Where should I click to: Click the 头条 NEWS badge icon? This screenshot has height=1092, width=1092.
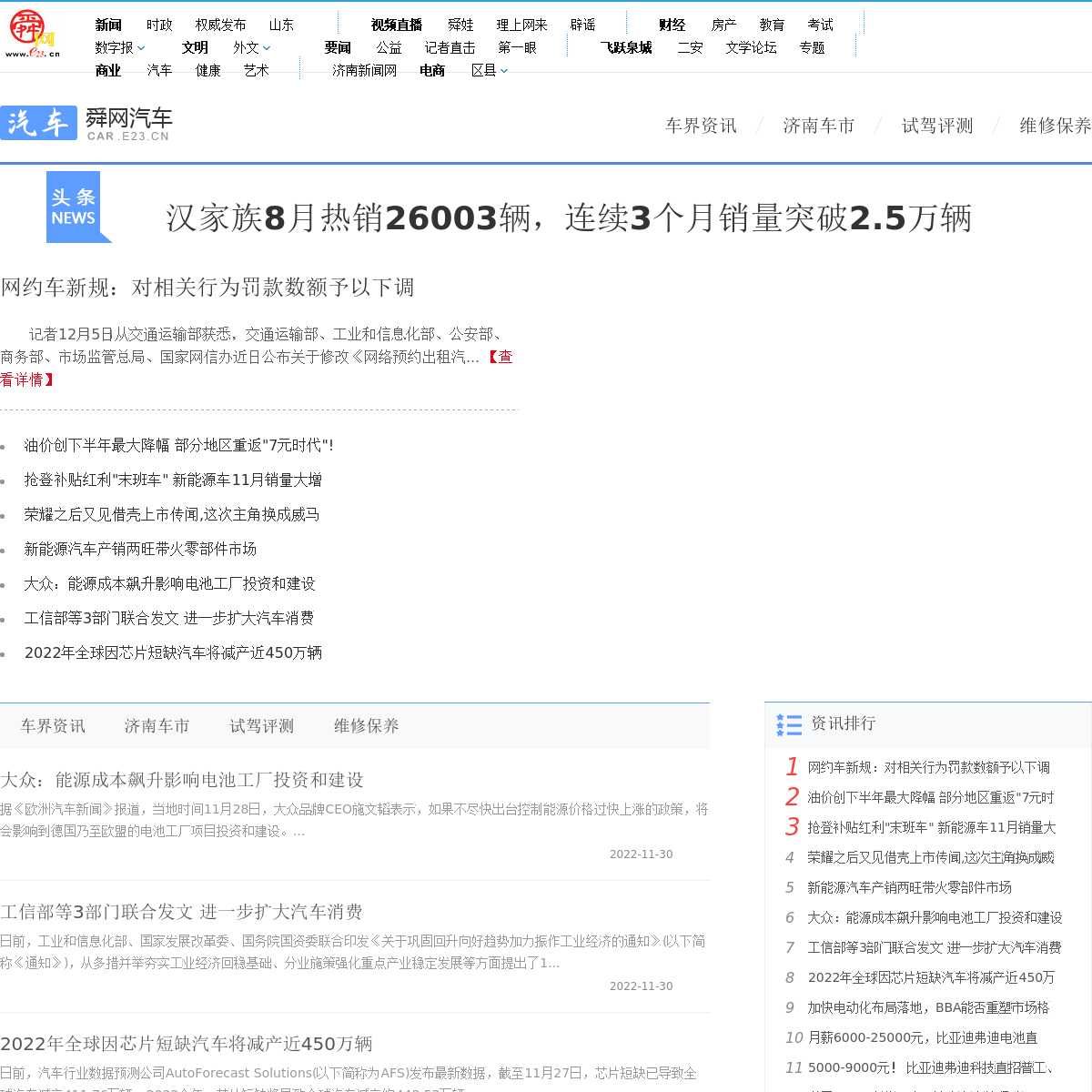point(76,207)
